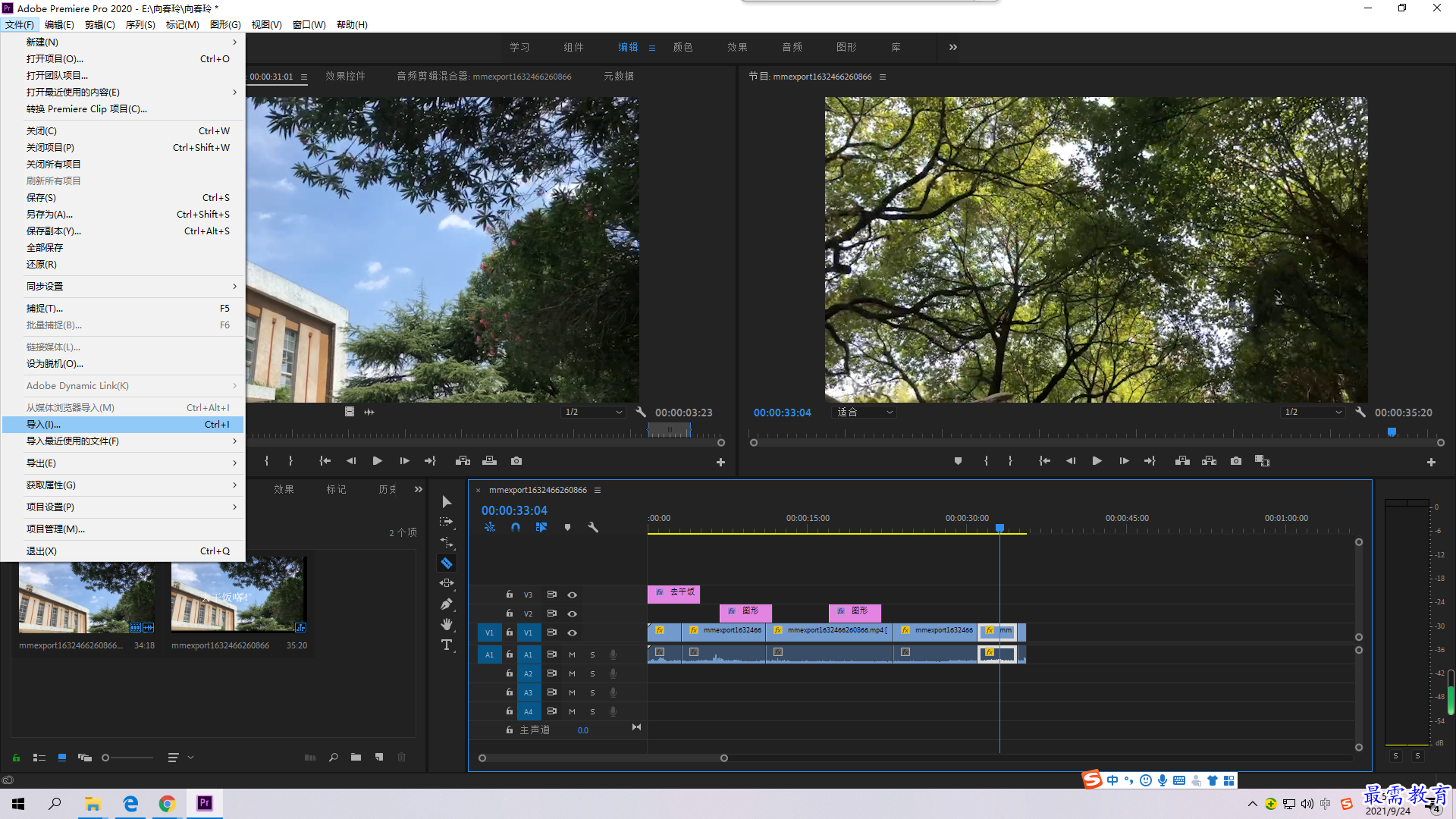Toggle V3 track output eye

[573, 595]
